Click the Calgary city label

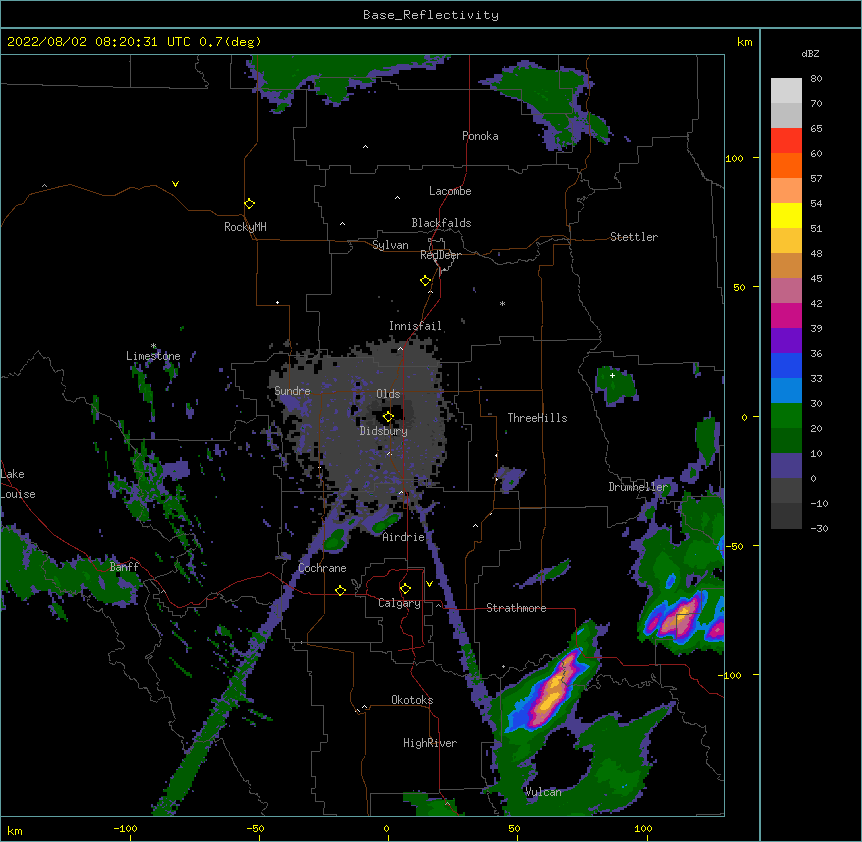pyautogui.click(x=399, y=603)
